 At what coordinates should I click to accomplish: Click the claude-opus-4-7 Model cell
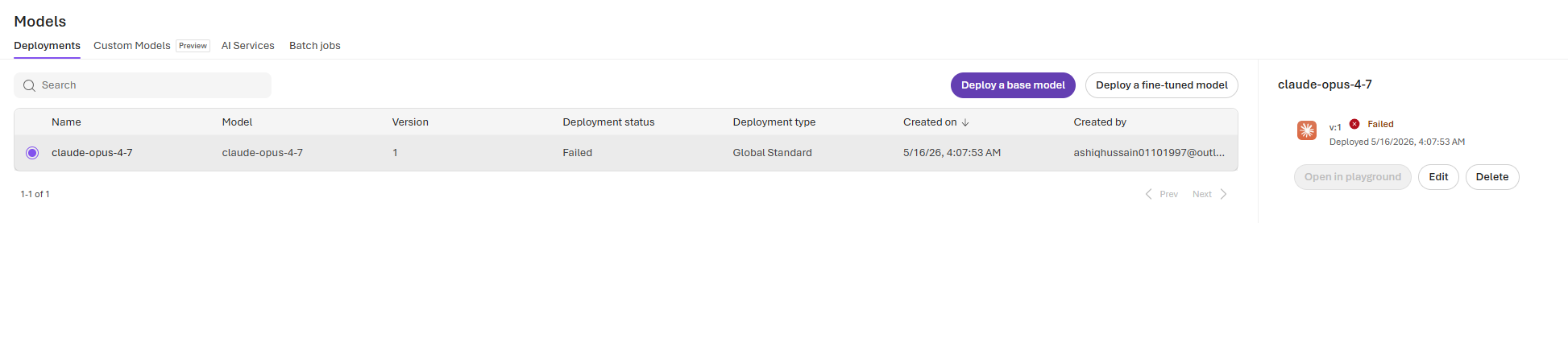263,153
